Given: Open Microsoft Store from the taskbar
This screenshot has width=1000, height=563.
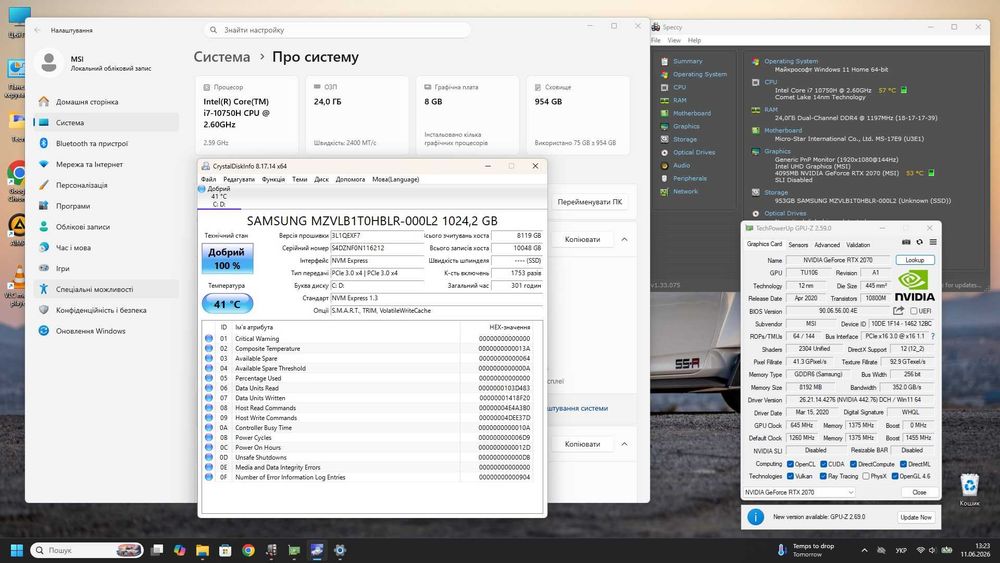Looking at the screenshot, I should 225,550.
